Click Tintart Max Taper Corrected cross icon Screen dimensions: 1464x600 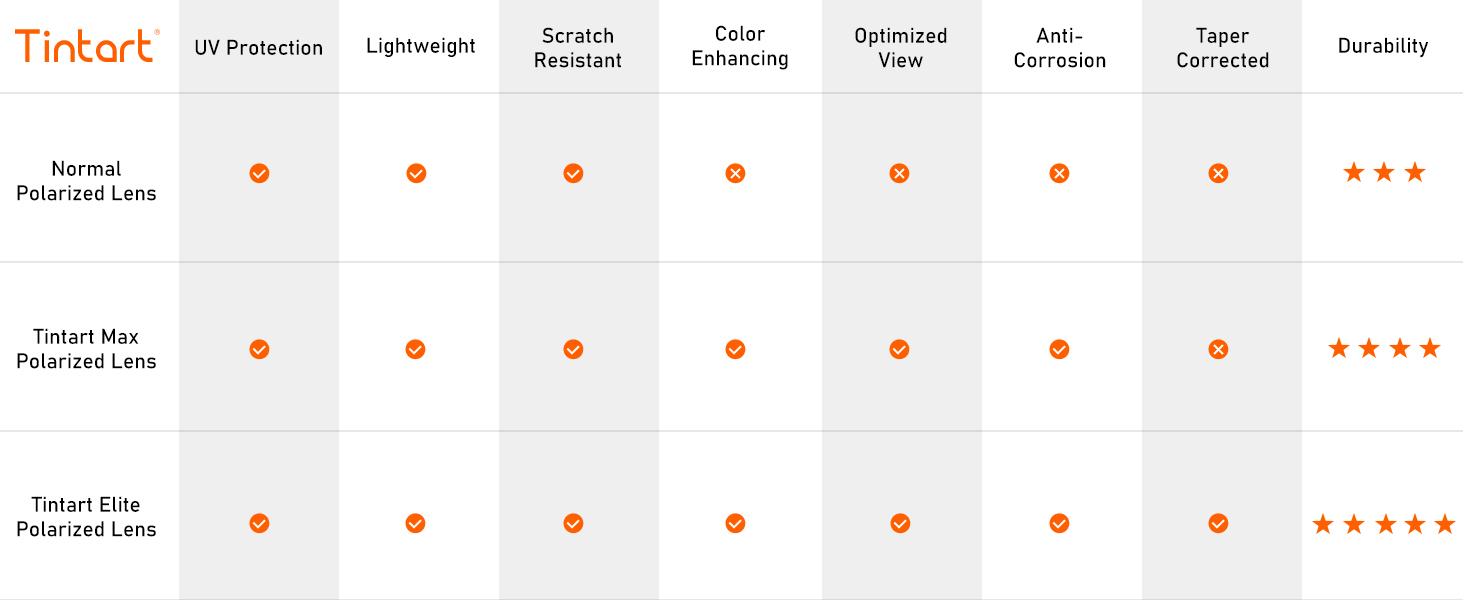point(1218,349)
